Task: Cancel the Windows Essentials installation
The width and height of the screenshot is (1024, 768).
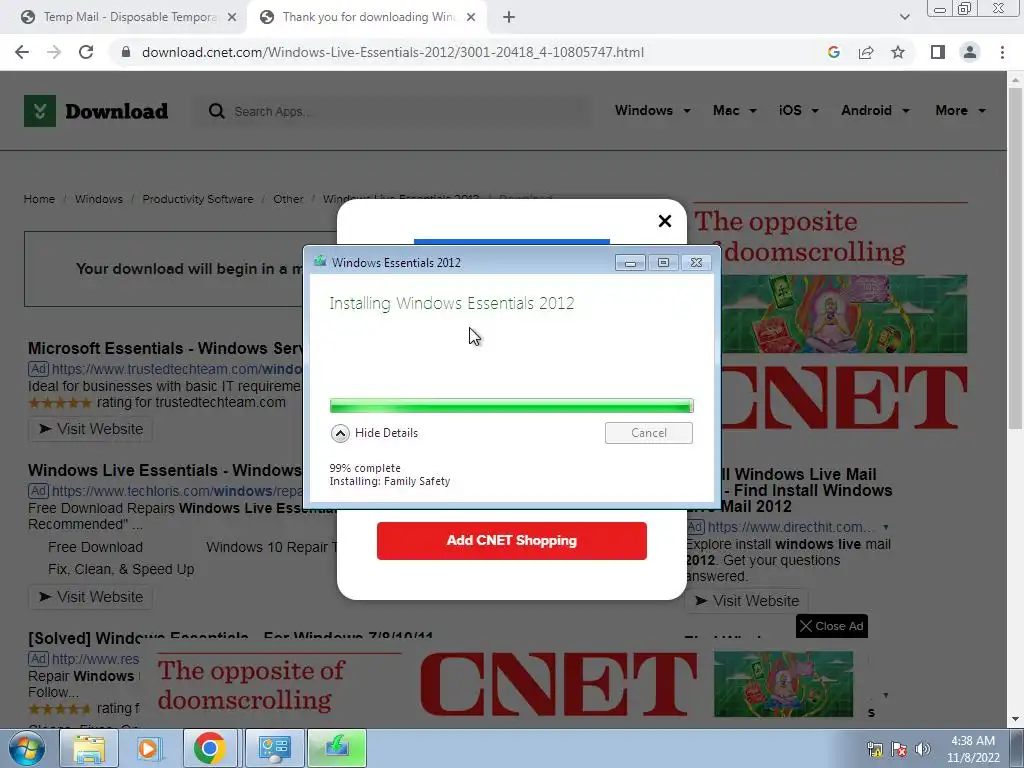Action: point(648,433)
